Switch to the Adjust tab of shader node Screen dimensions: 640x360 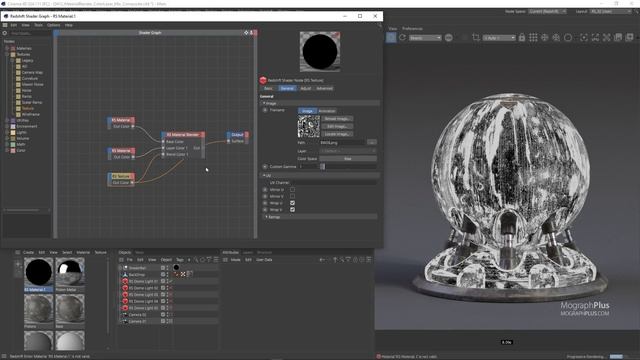tap(306, 88)
